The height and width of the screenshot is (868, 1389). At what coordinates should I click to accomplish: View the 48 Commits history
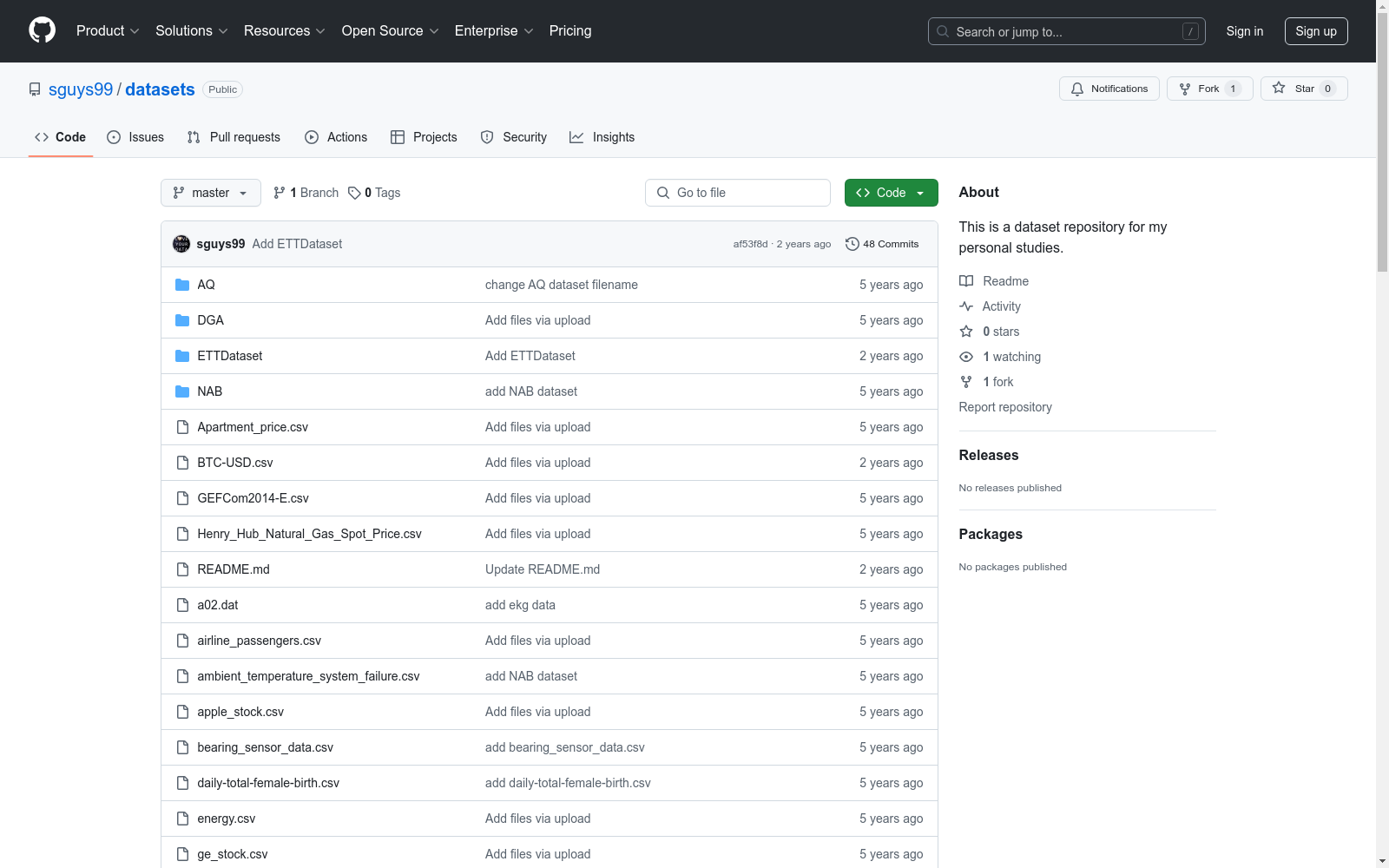point(882,244)
